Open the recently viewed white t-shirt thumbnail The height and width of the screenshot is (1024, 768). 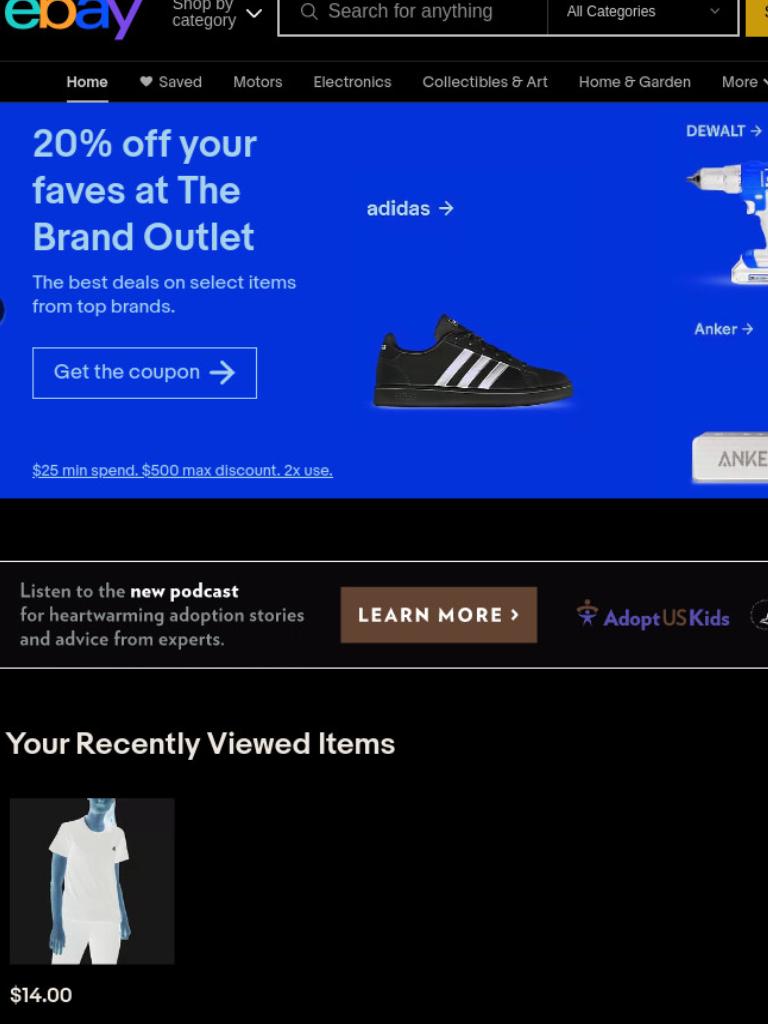pos(92,881)
